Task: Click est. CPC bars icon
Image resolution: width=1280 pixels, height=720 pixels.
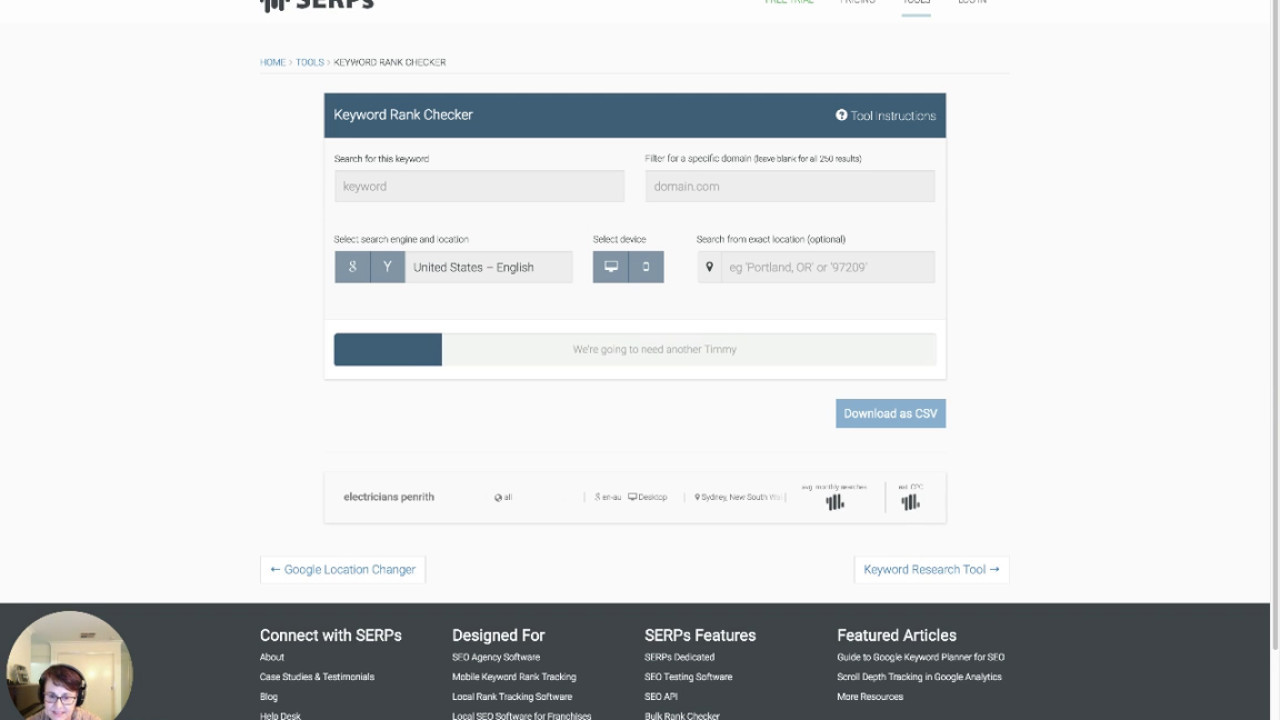Action: (910, 503)
